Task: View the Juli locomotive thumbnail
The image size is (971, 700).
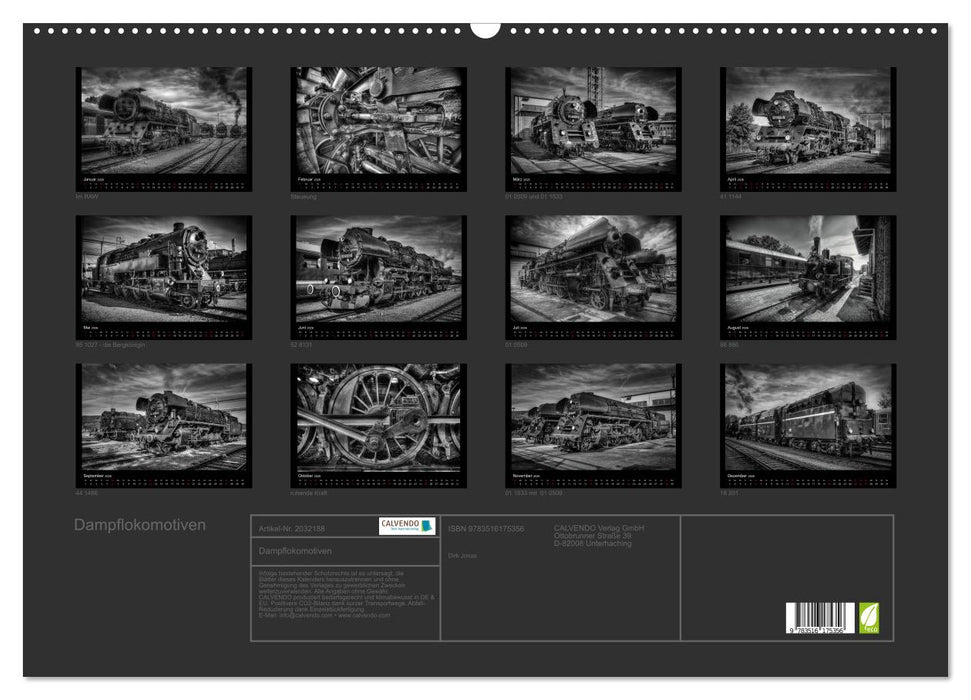Action: (x=593, y=270)
